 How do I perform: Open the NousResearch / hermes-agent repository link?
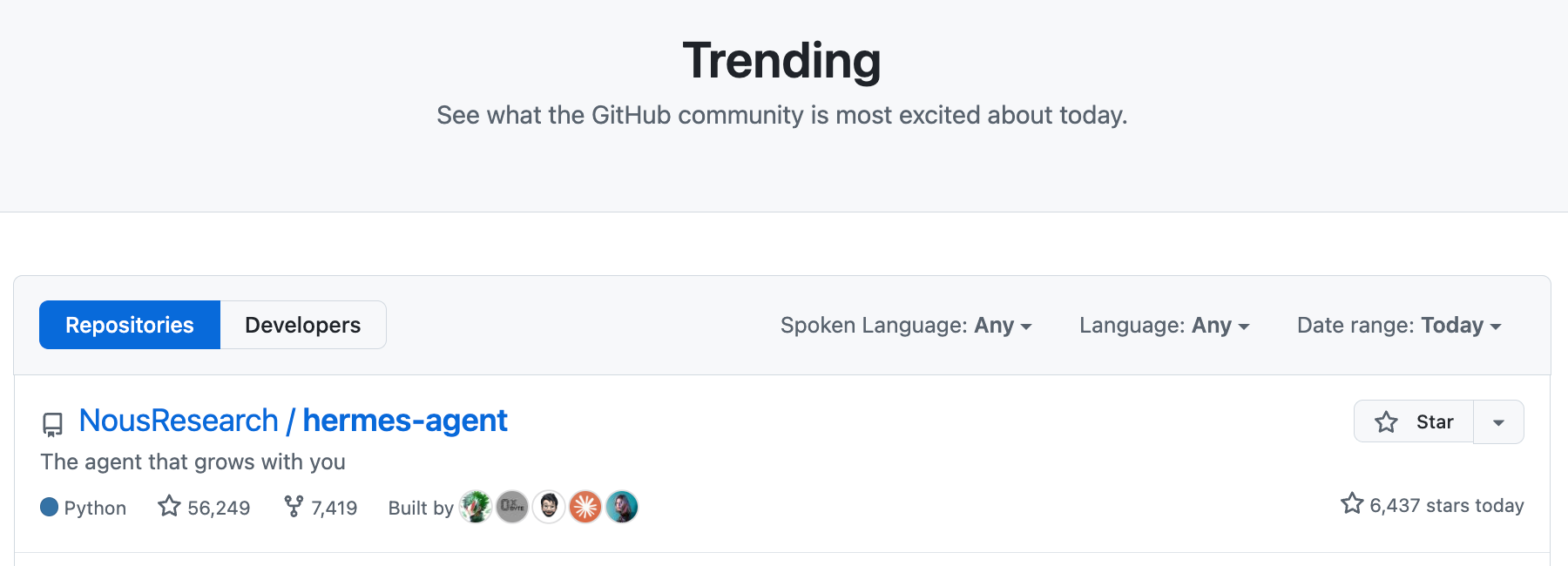[294, 421]
